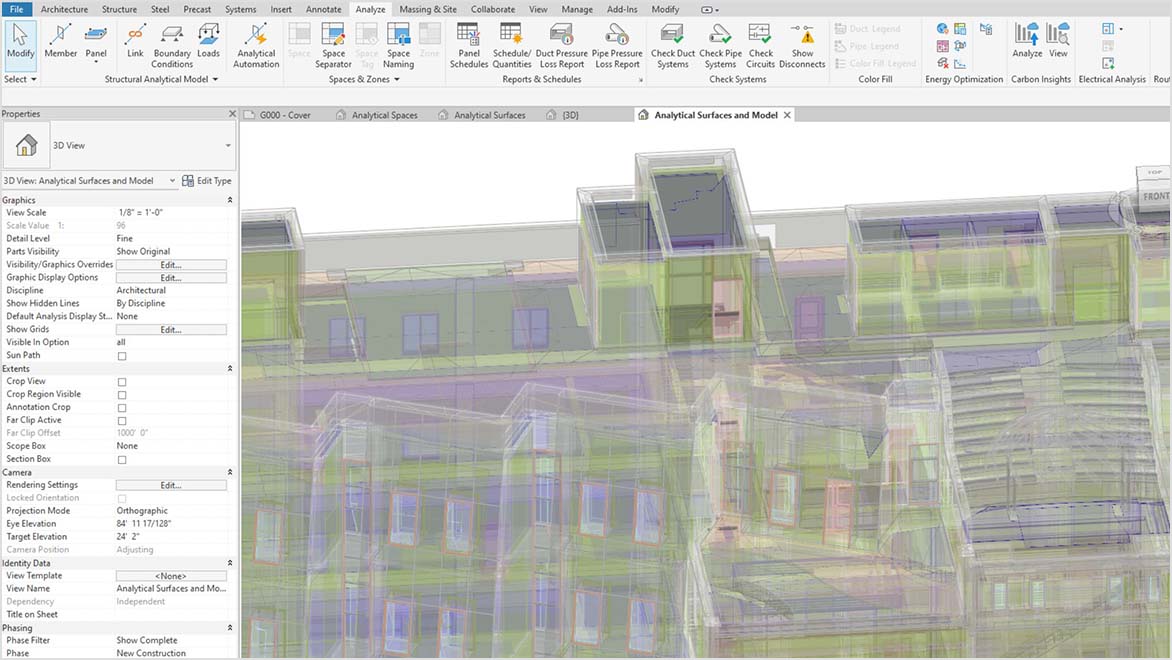The width and height of the screenshot is (1172, 660).
Task: Open the Boundary Conditions tool
Action: click(171, 42)
